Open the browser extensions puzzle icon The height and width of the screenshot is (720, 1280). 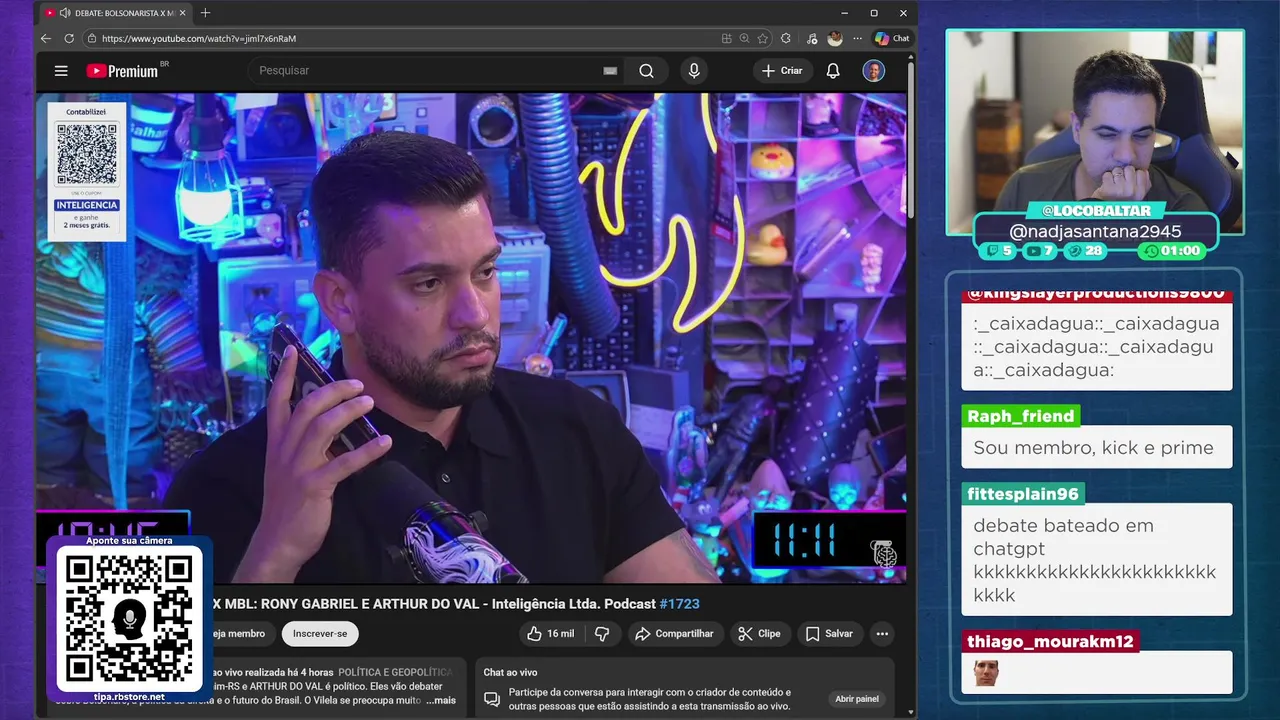(x=786, y=38)
